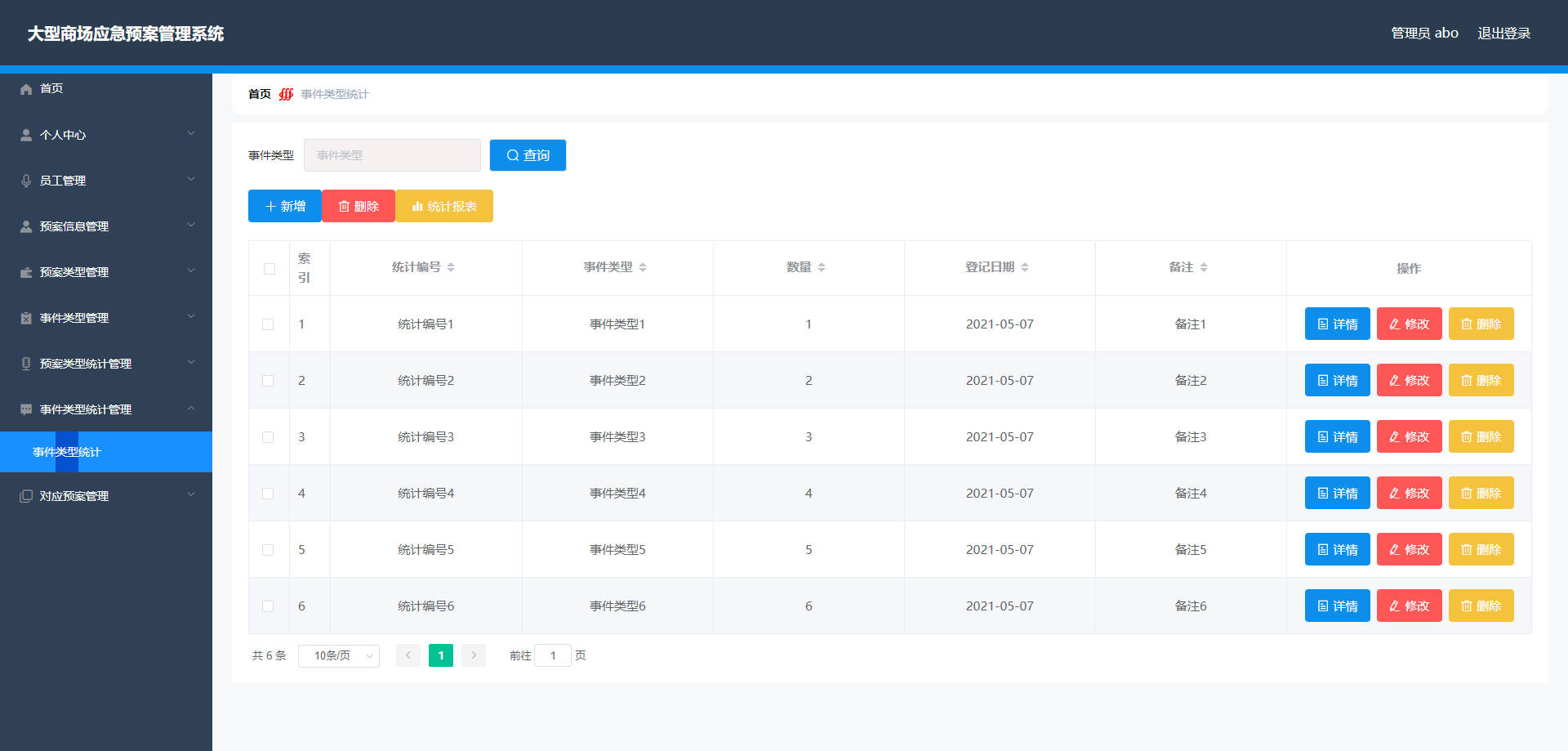Go to next page arrow
The width and height of the screenshot is (1568, 751).
pos(474,655)
